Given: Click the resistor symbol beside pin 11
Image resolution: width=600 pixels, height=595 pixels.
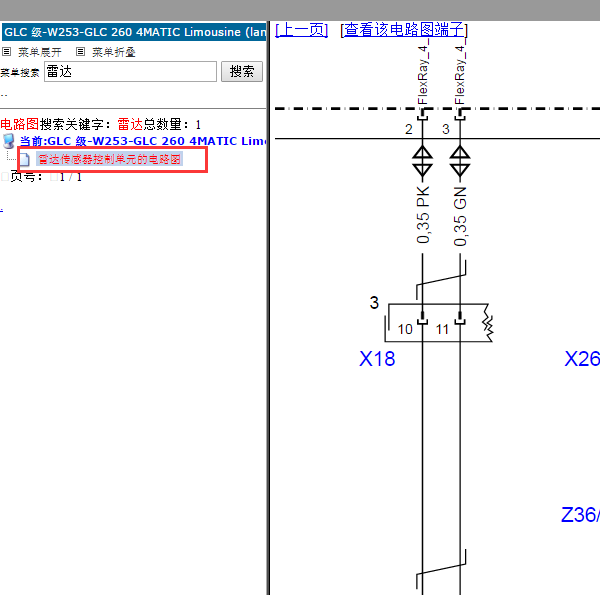Looking at the screenshot, I should pyautogui.click(x=488, y=324).
